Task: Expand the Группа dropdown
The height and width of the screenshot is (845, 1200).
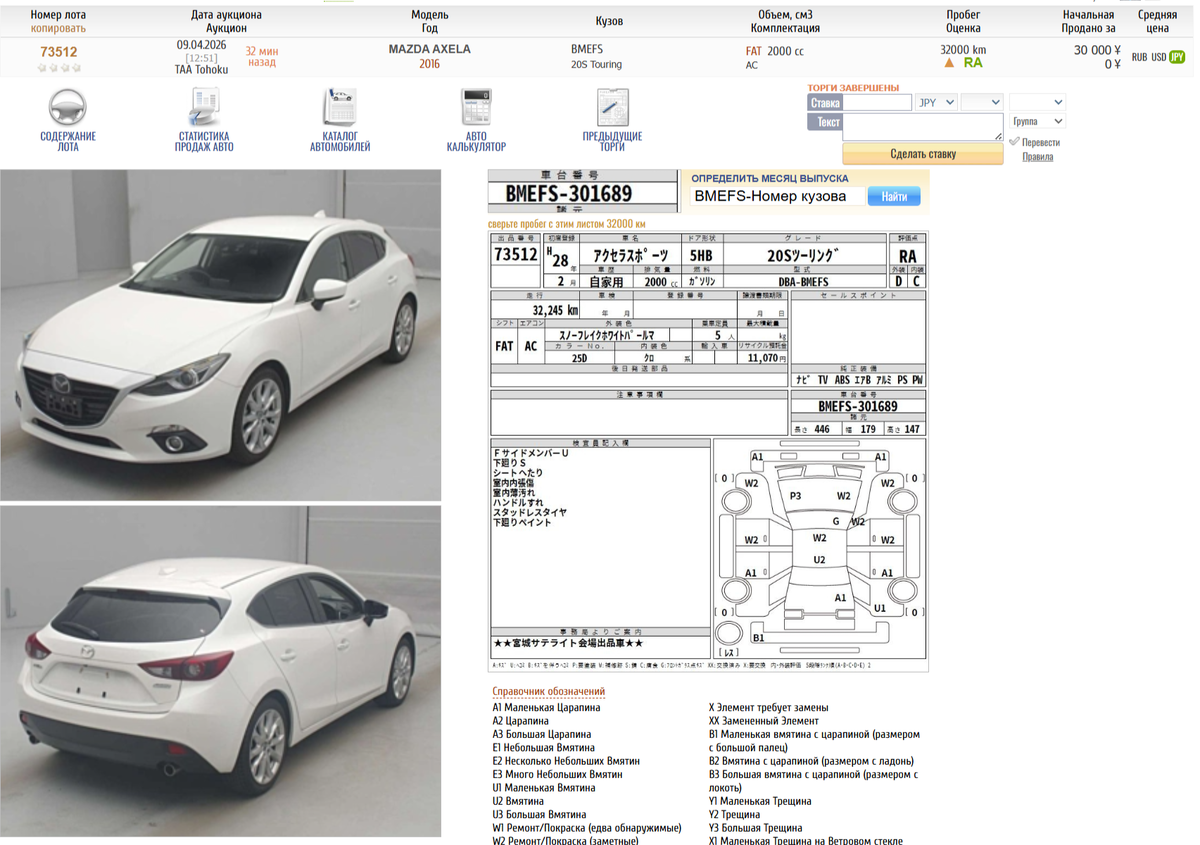Action: [x=1036, y=120]
